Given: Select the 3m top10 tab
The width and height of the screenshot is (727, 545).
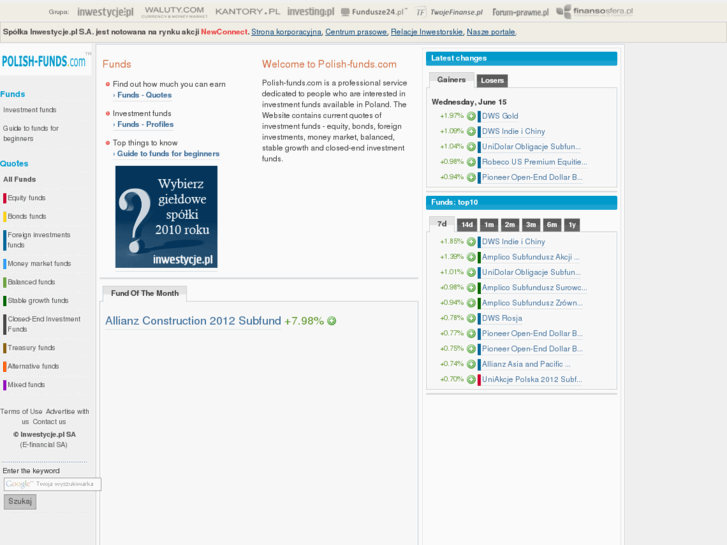Looking at the screenshot, I should 531,225.
